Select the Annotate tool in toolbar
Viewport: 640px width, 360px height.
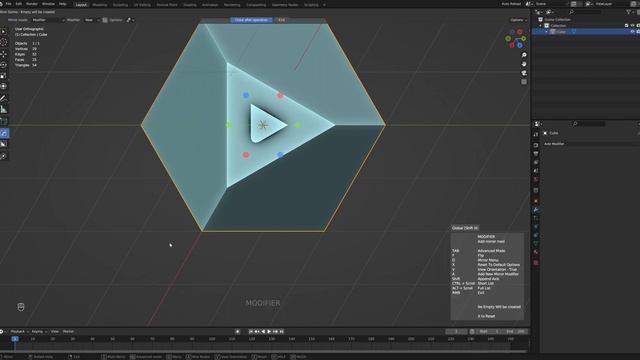tap(4, 98)
